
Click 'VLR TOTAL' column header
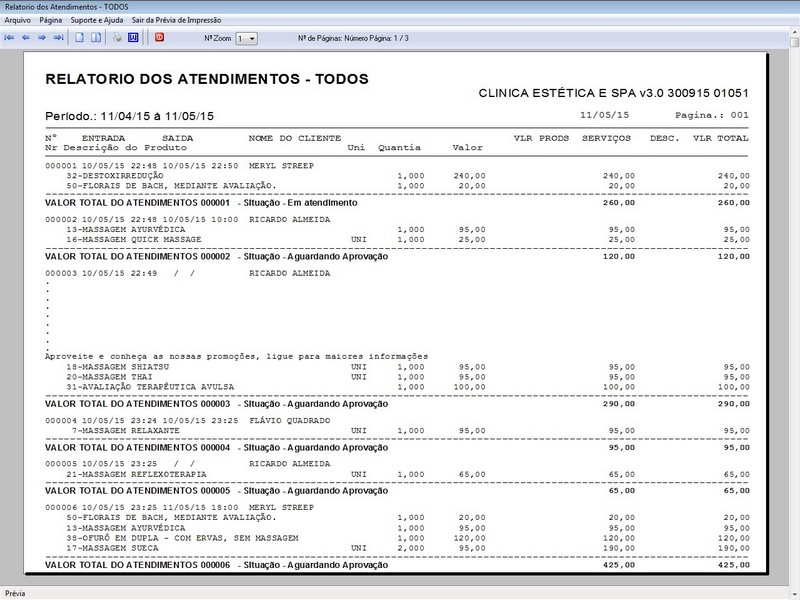pos(720,138)
